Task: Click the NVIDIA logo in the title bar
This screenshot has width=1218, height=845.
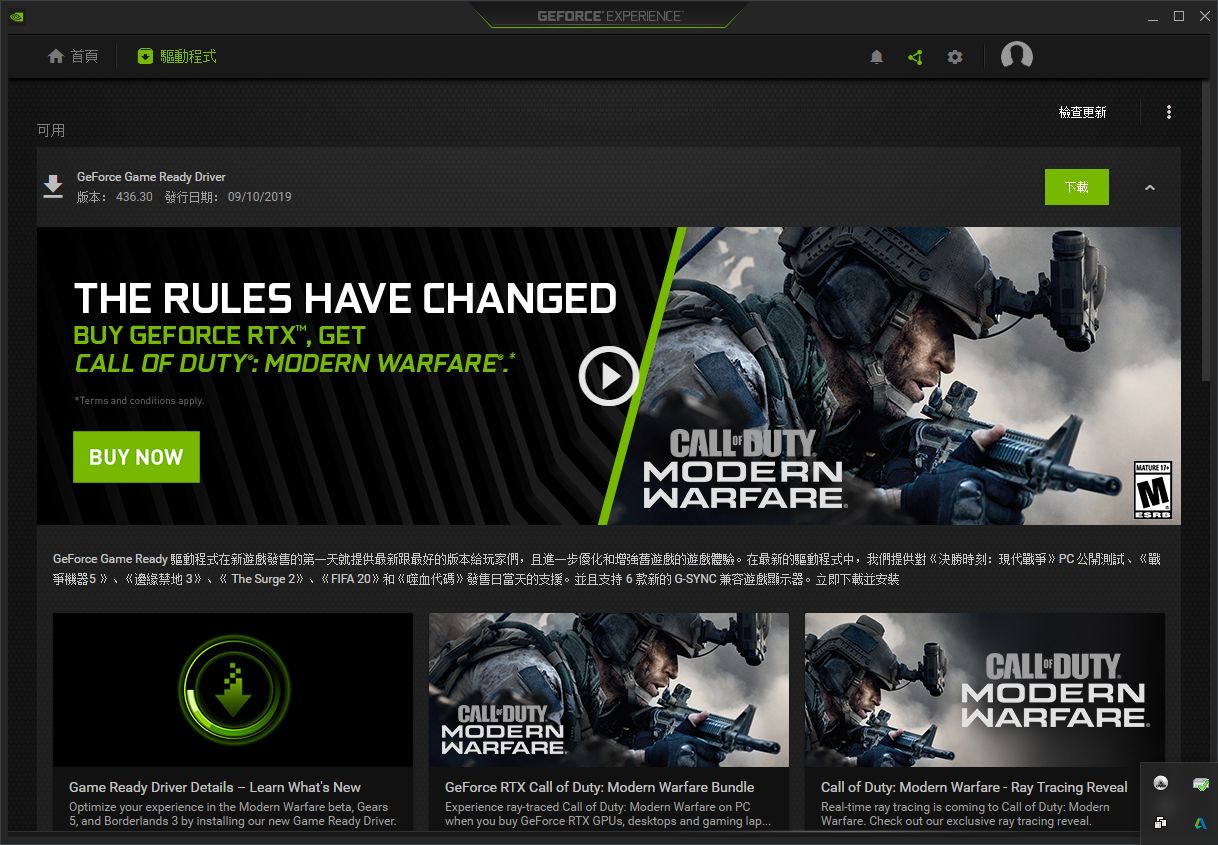Action: 16,16
